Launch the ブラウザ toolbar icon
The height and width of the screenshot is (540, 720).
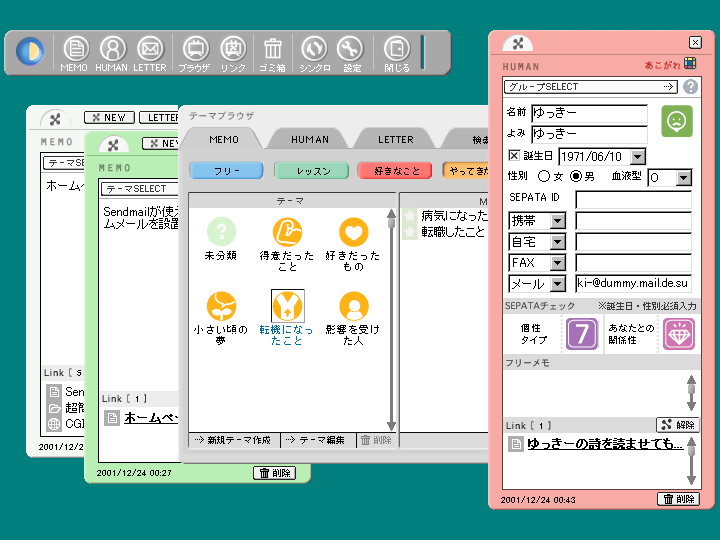pos(195,53)
